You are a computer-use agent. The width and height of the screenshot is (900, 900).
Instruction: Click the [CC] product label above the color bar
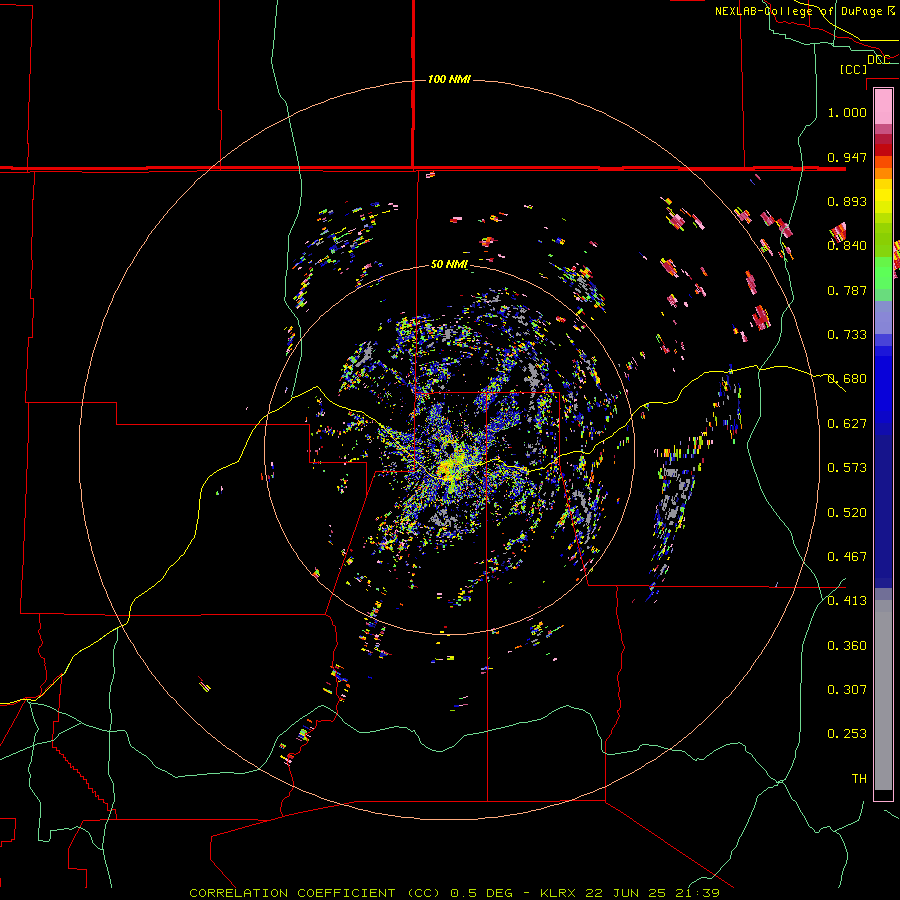[853, 69]
